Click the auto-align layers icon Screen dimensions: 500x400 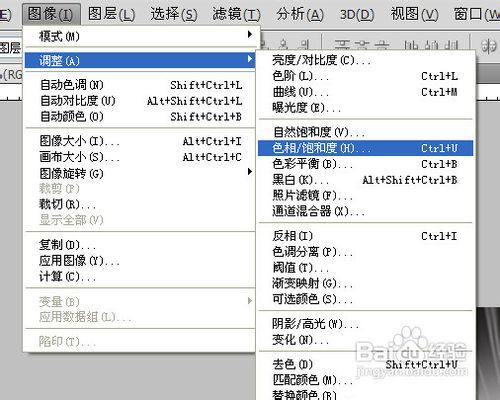(489, 46)
